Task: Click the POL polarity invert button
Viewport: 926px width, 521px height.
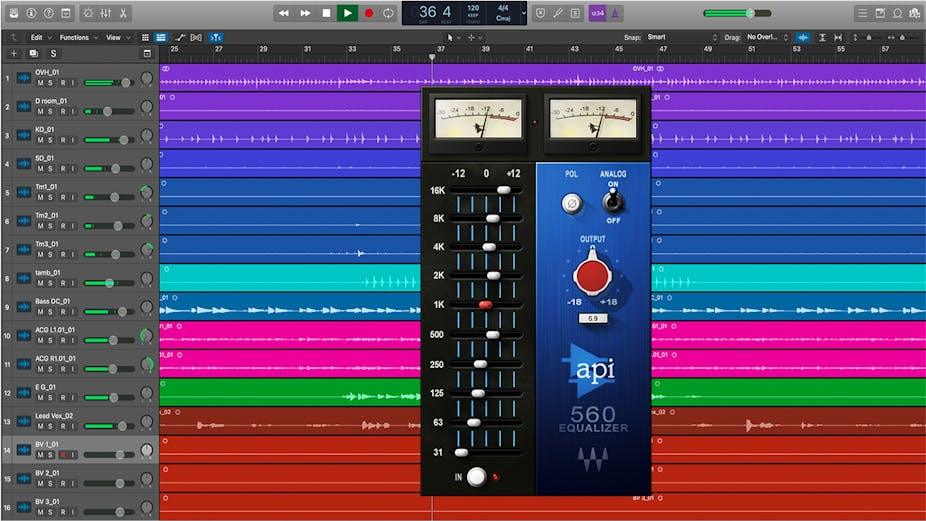Action: pos(571,203)
